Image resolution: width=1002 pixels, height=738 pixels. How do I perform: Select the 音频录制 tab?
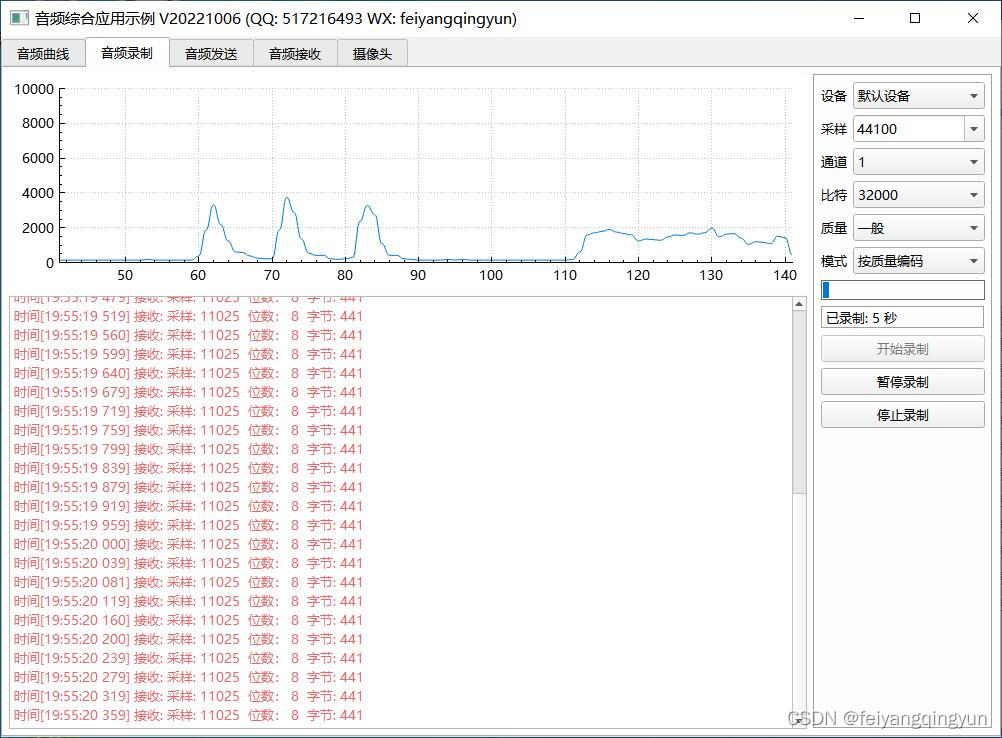point(127,52)
